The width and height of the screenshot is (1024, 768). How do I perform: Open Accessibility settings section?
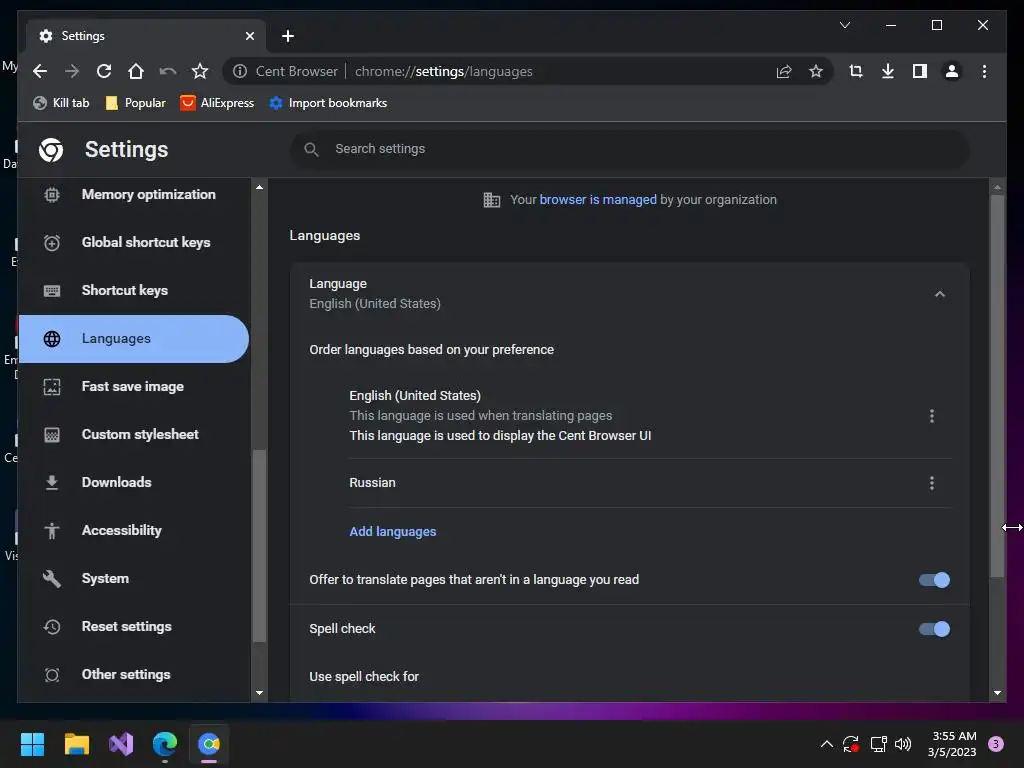pyautogui.click(x=134, y=530)
